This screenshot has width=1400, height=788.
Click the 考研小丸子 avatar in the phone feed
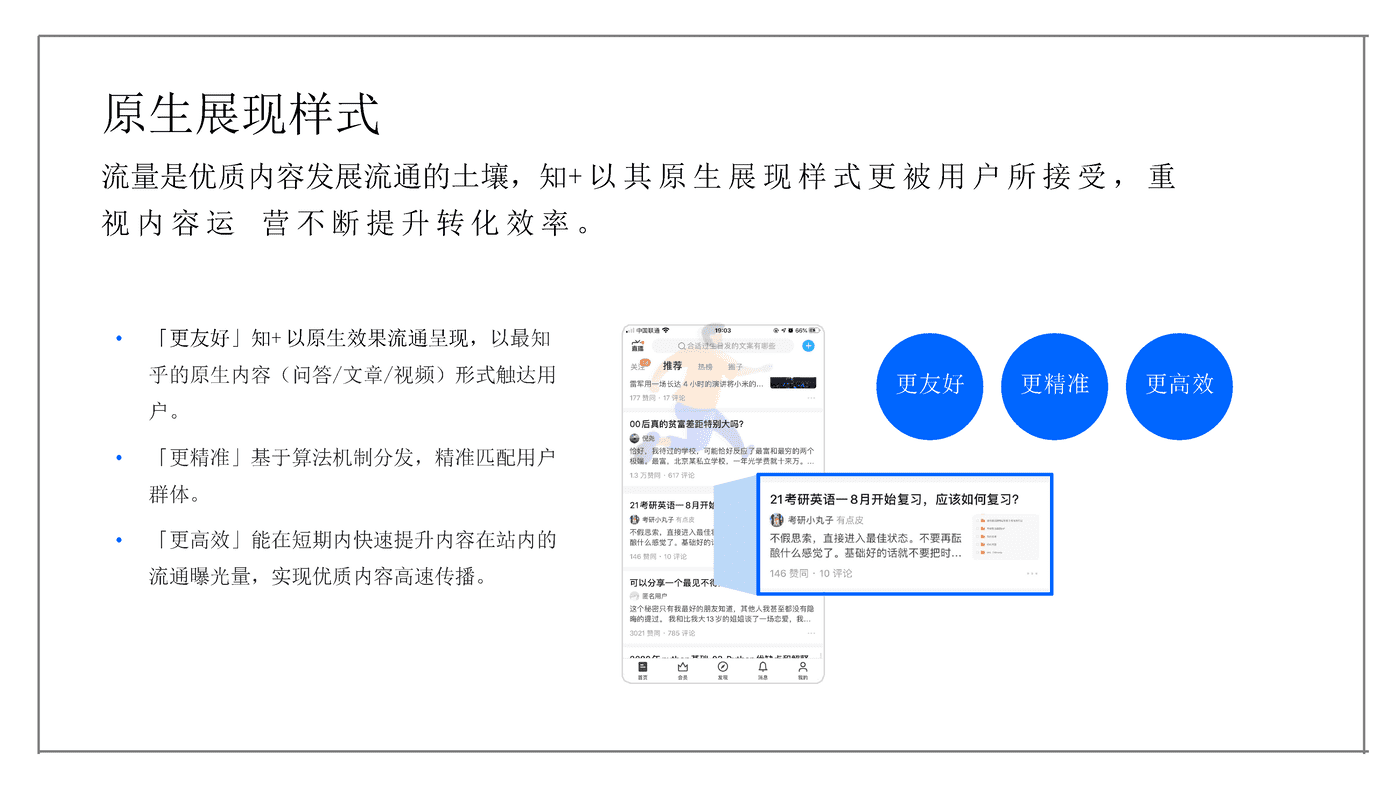point(634,520)
